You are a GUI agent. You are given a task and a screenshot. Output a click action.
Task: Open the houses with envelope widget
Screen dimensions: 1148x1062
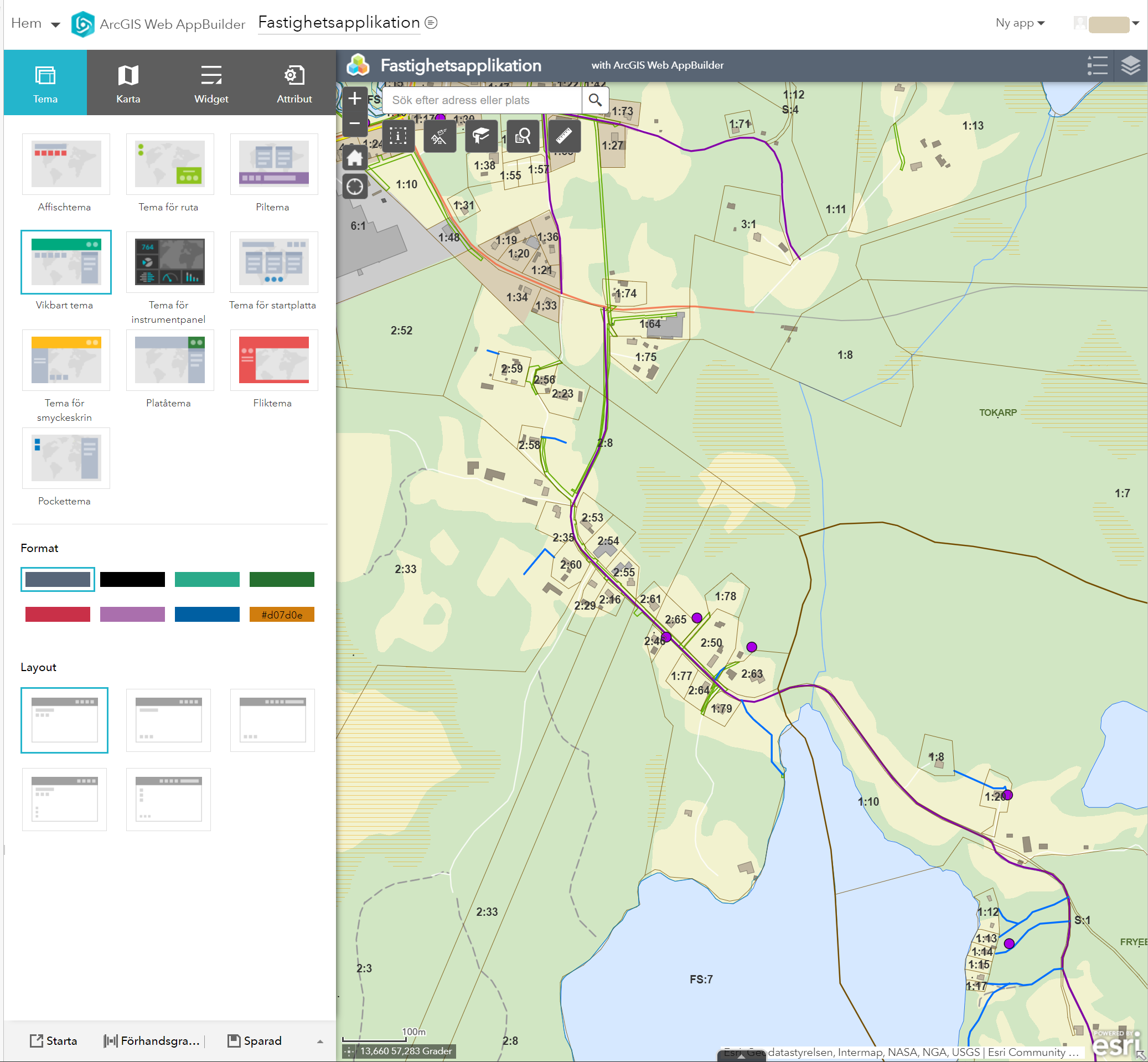(x=439, y=136)
